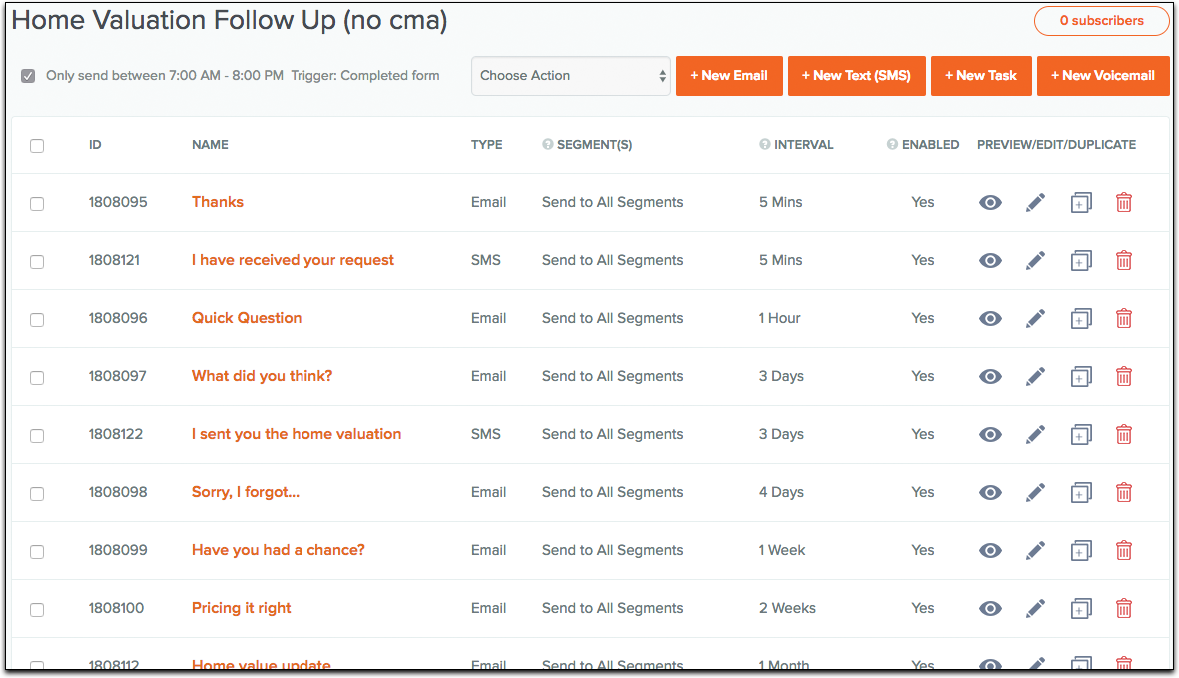Preview the I sent you the home valuation SMS

pyautogui.click(x=990, y=435)
